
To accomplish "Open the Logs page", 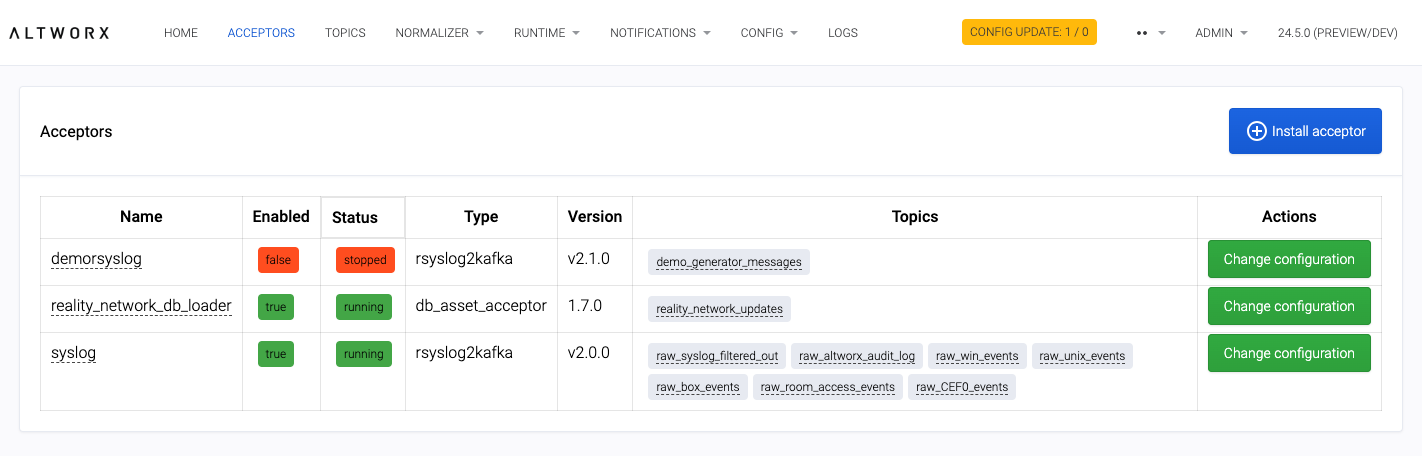I will (842, 33).
